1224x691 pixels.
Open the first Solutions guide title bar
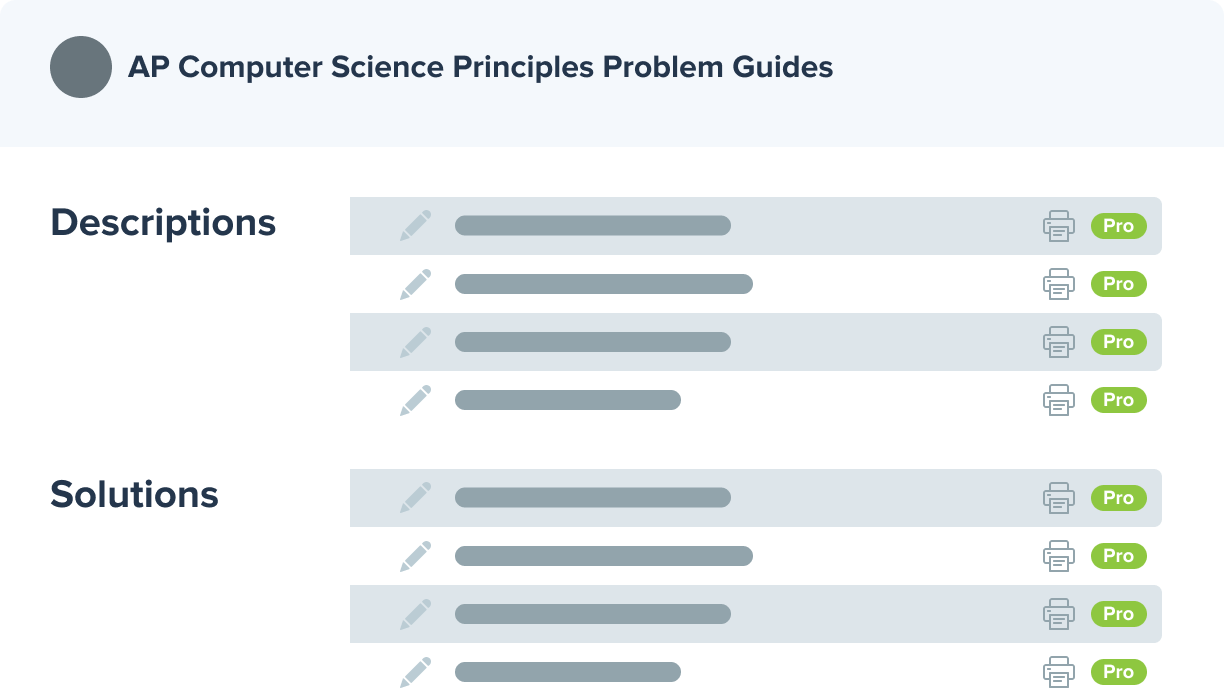593,498
